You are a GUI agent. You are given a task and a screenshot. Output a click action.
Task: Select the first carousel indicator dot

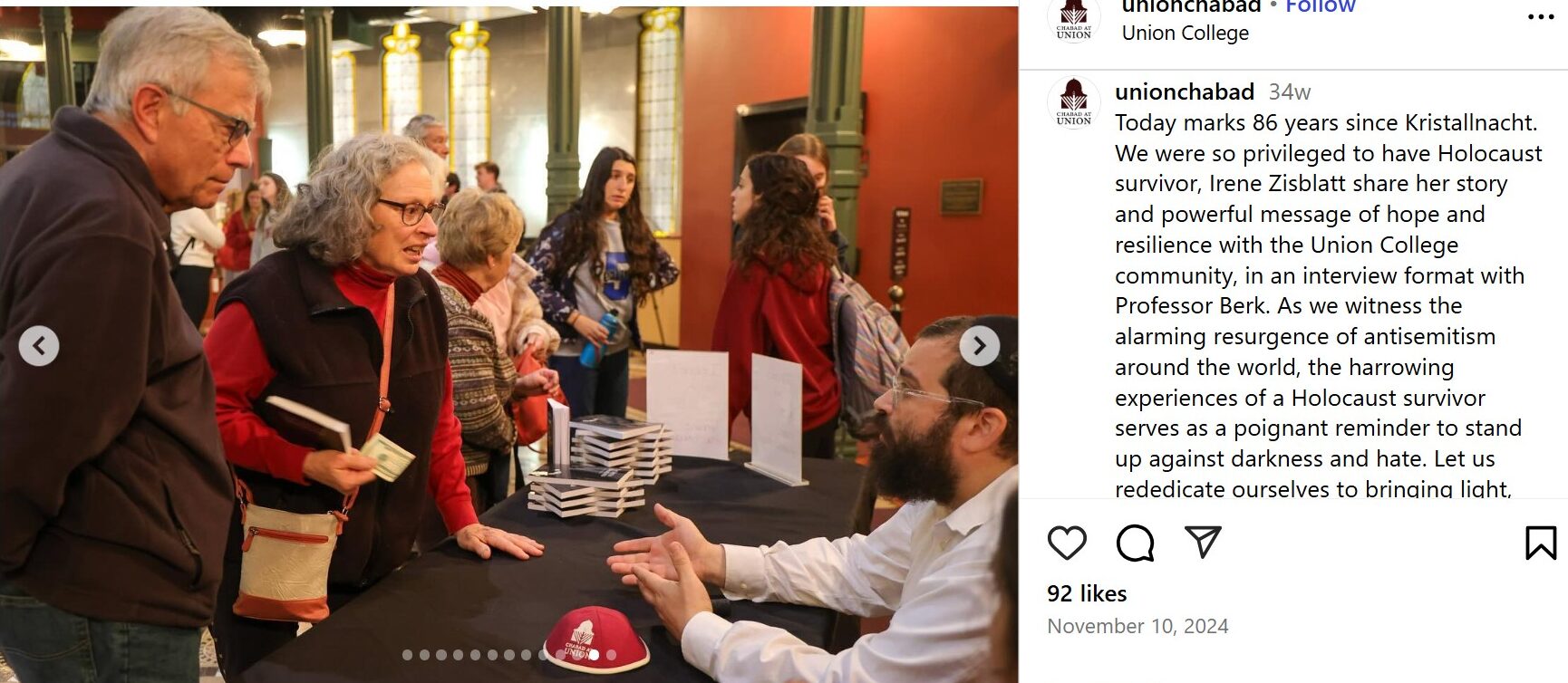(x=407, y=655)
